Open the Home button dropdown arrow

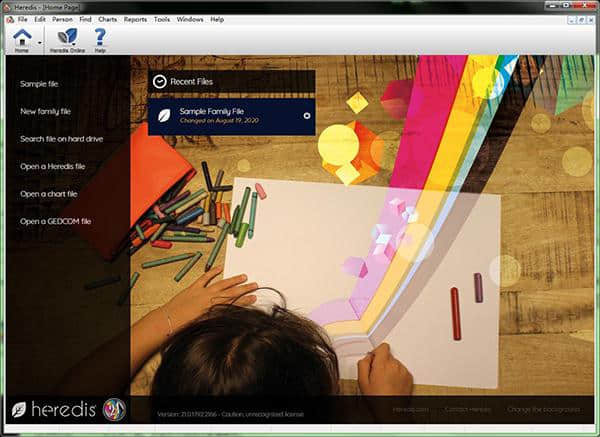[39, 42]
